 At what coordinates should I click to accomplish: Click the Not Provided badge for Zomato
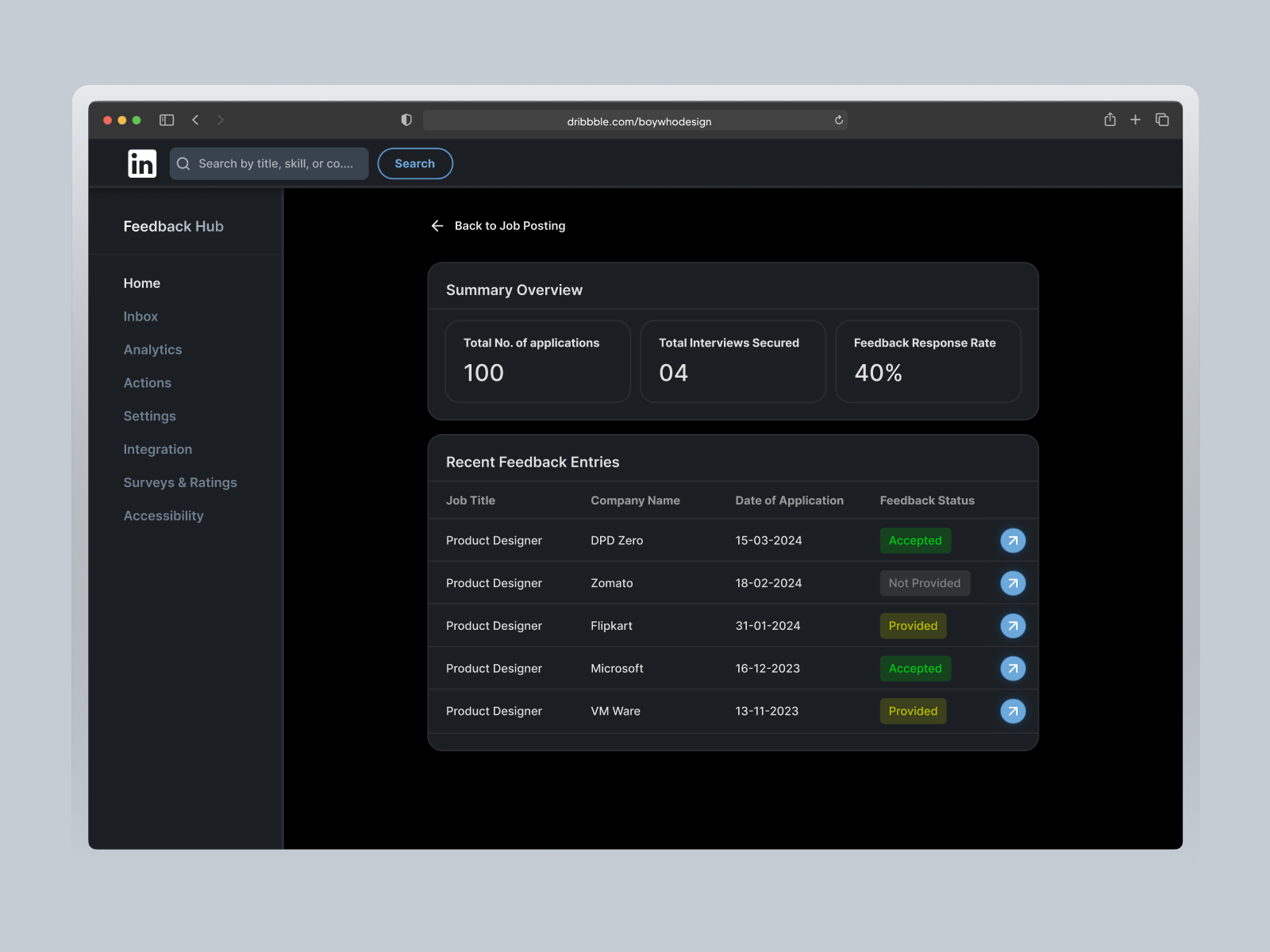pos(925,583)
